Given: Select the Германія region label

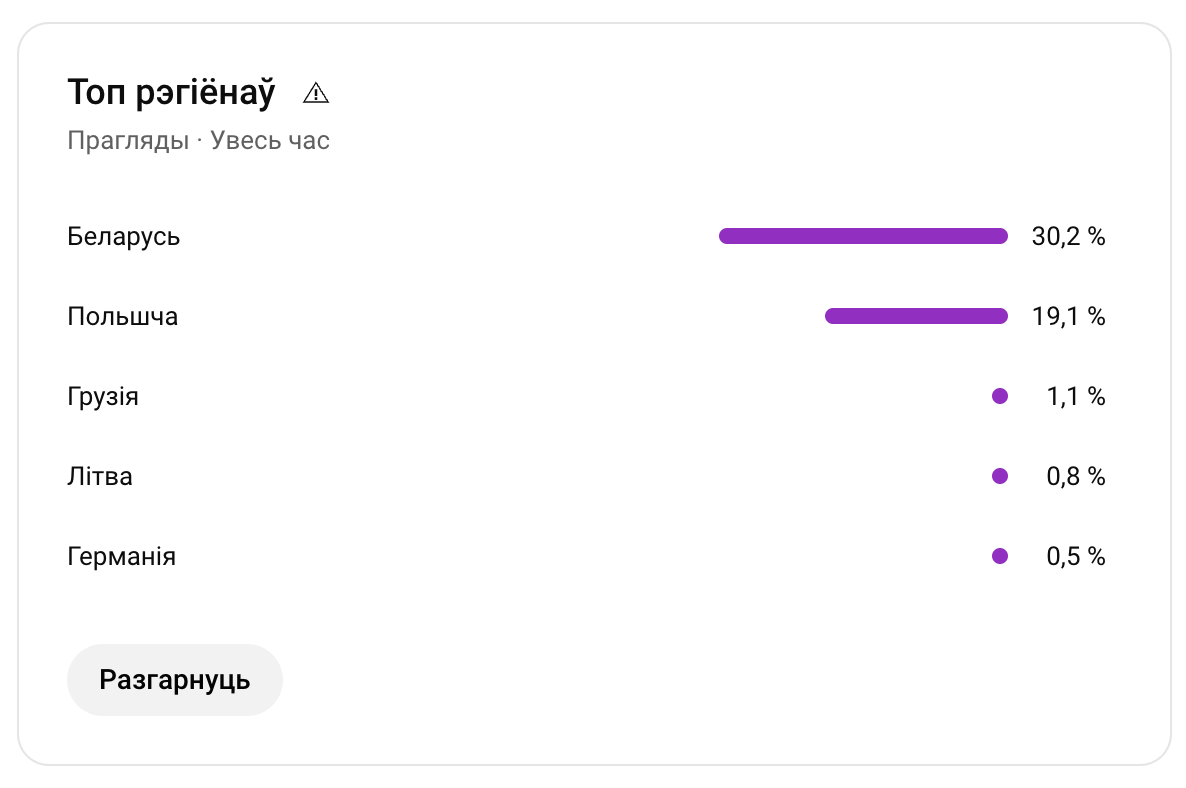Looking at the screenshot, I should [x=121, y=557].
